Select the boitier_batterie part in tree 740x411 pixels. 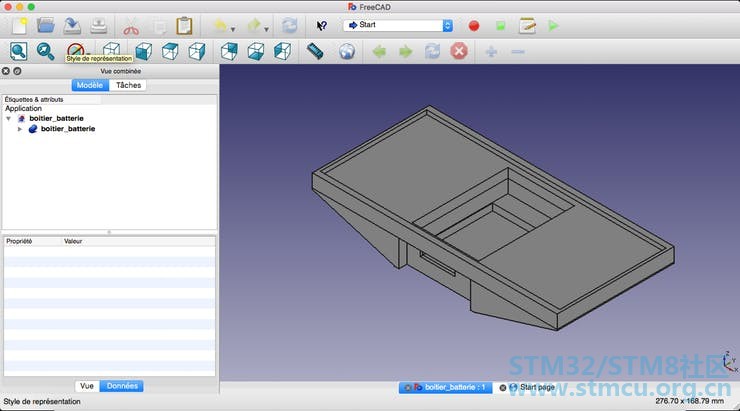[x=68, y=129]
